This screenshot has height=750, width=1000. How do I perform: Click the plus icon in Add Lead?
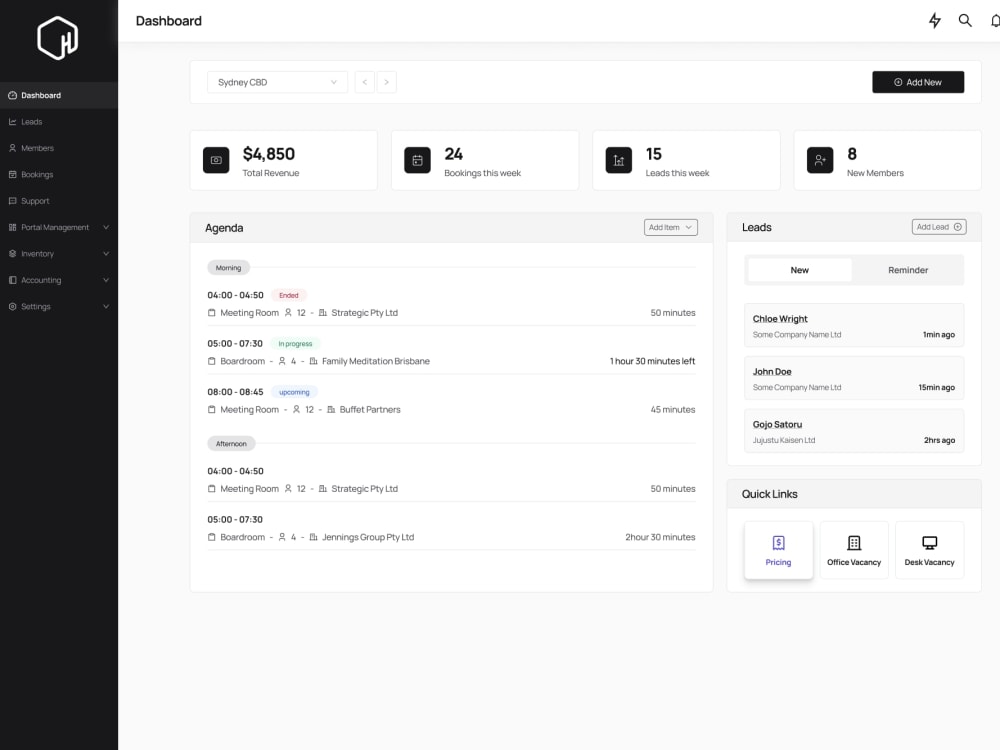pyautogui.click(x=957, y=227)
